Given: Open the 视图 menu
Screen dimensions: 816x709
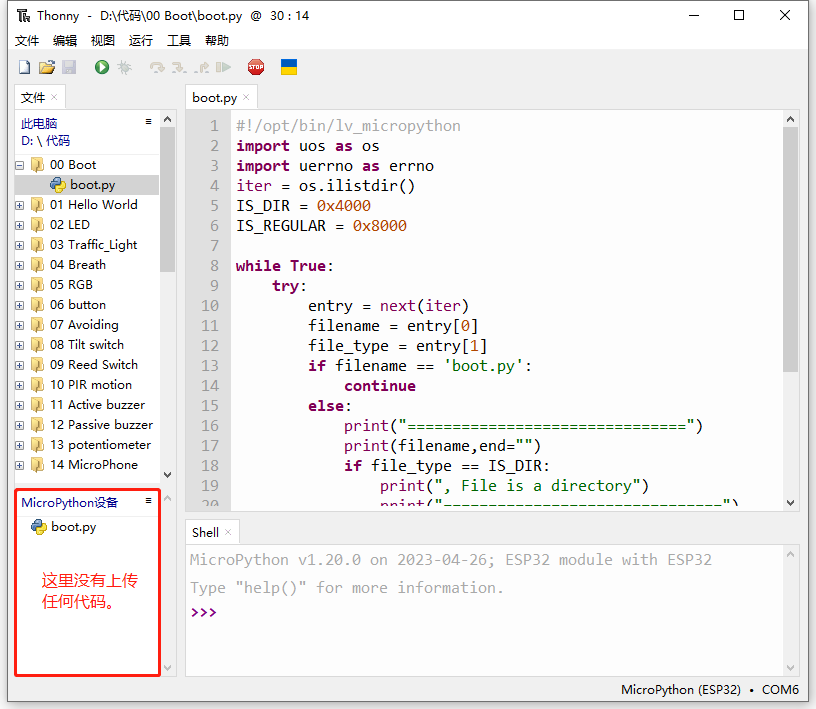Looking at the screenshot, I should point(103,41).
